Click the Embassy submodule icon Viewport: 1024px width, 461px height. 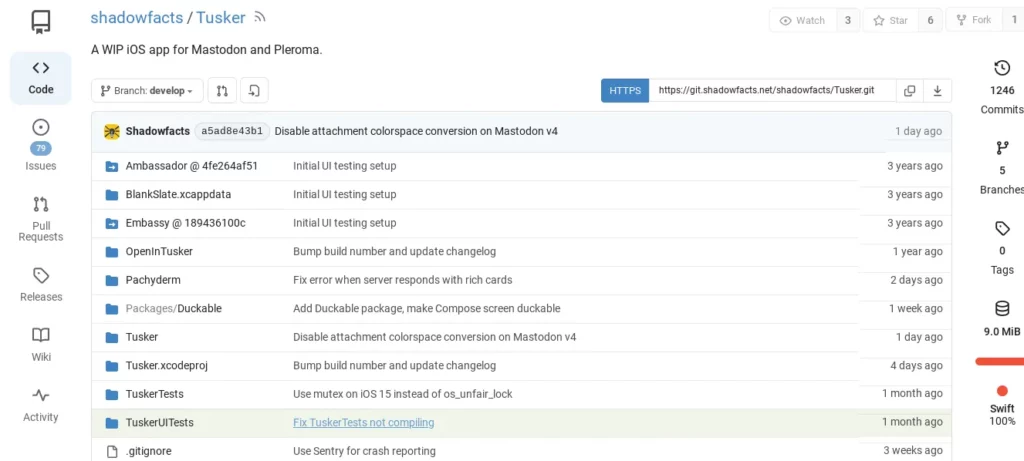click(x=111, y=223)
